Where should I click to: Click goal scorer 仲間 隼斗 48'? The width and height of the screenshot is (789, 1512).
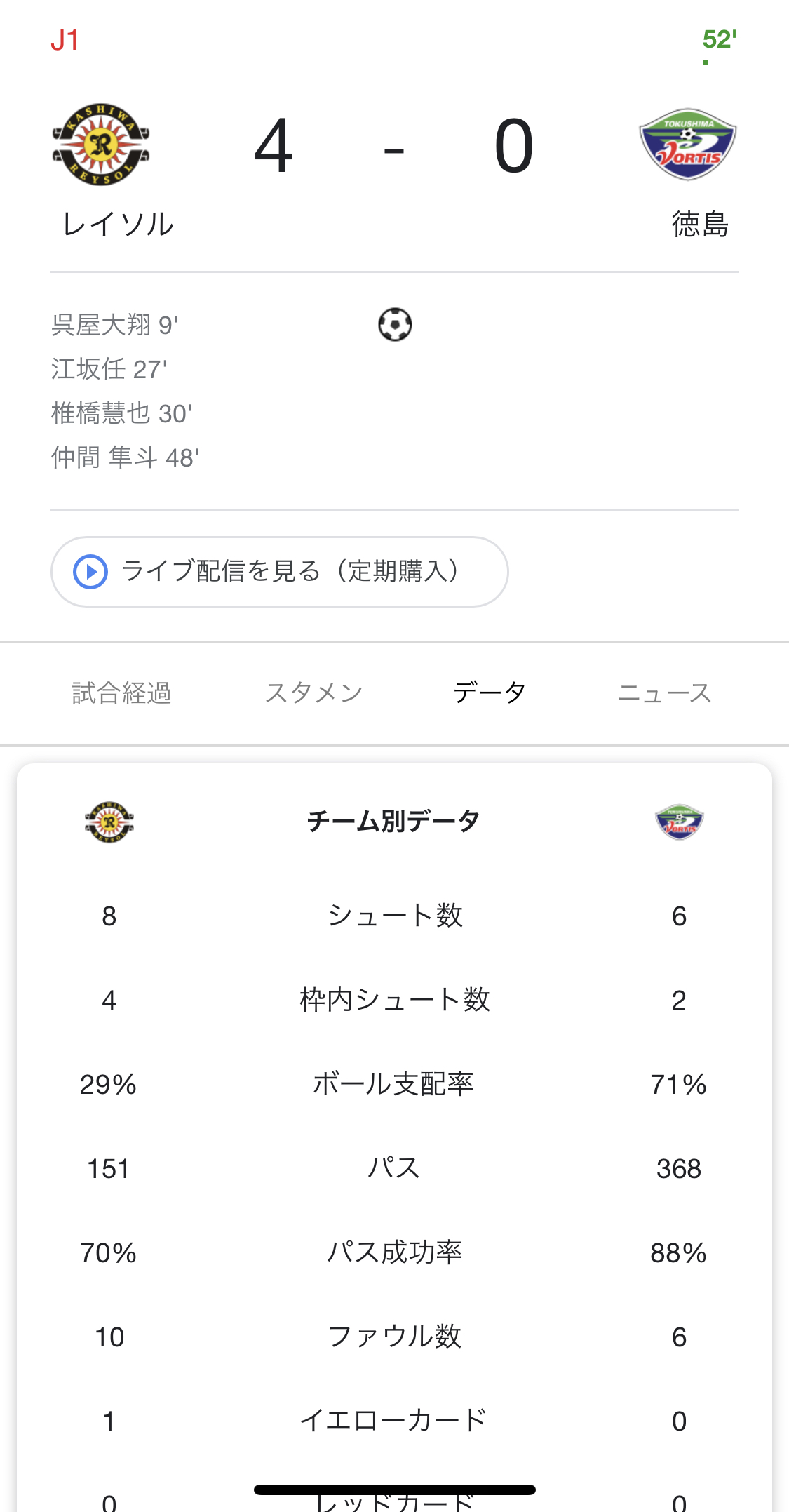click(x=125, y=457)
